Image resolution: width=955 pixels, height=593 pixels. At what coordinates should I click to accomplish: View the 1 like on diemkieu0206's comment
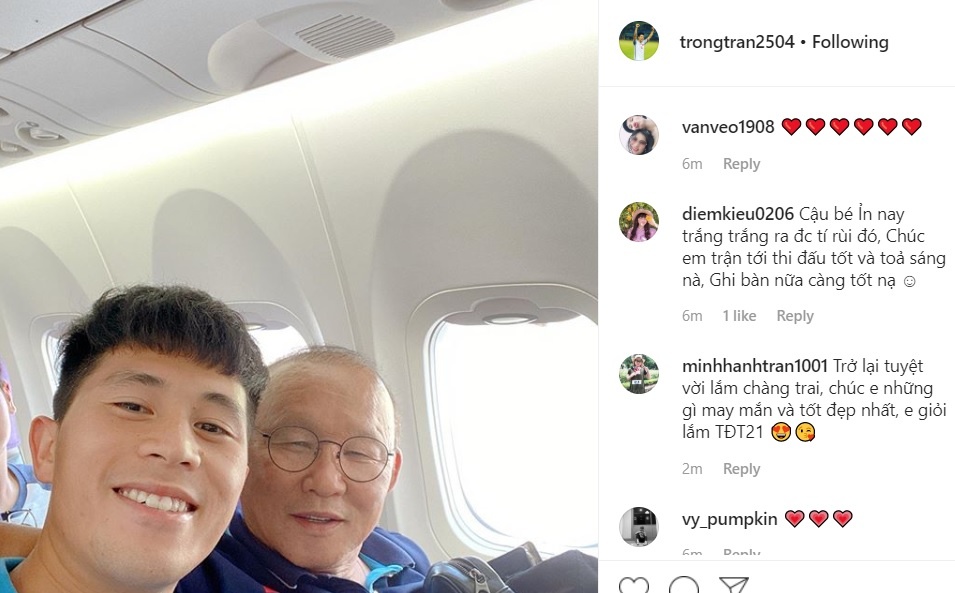pyautogui.click(x=739, y=316)
